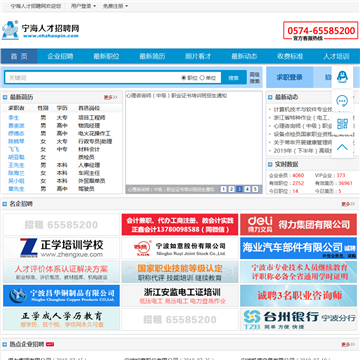Select the highlighted slide 3 button
Viewport: 360px width, 360px height.
(x=239, y=189)
